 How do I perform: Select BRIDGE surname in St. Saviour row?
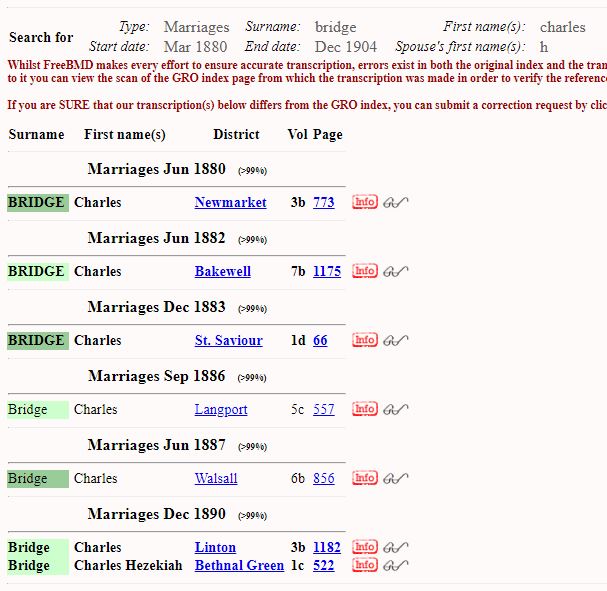(36, 340)
